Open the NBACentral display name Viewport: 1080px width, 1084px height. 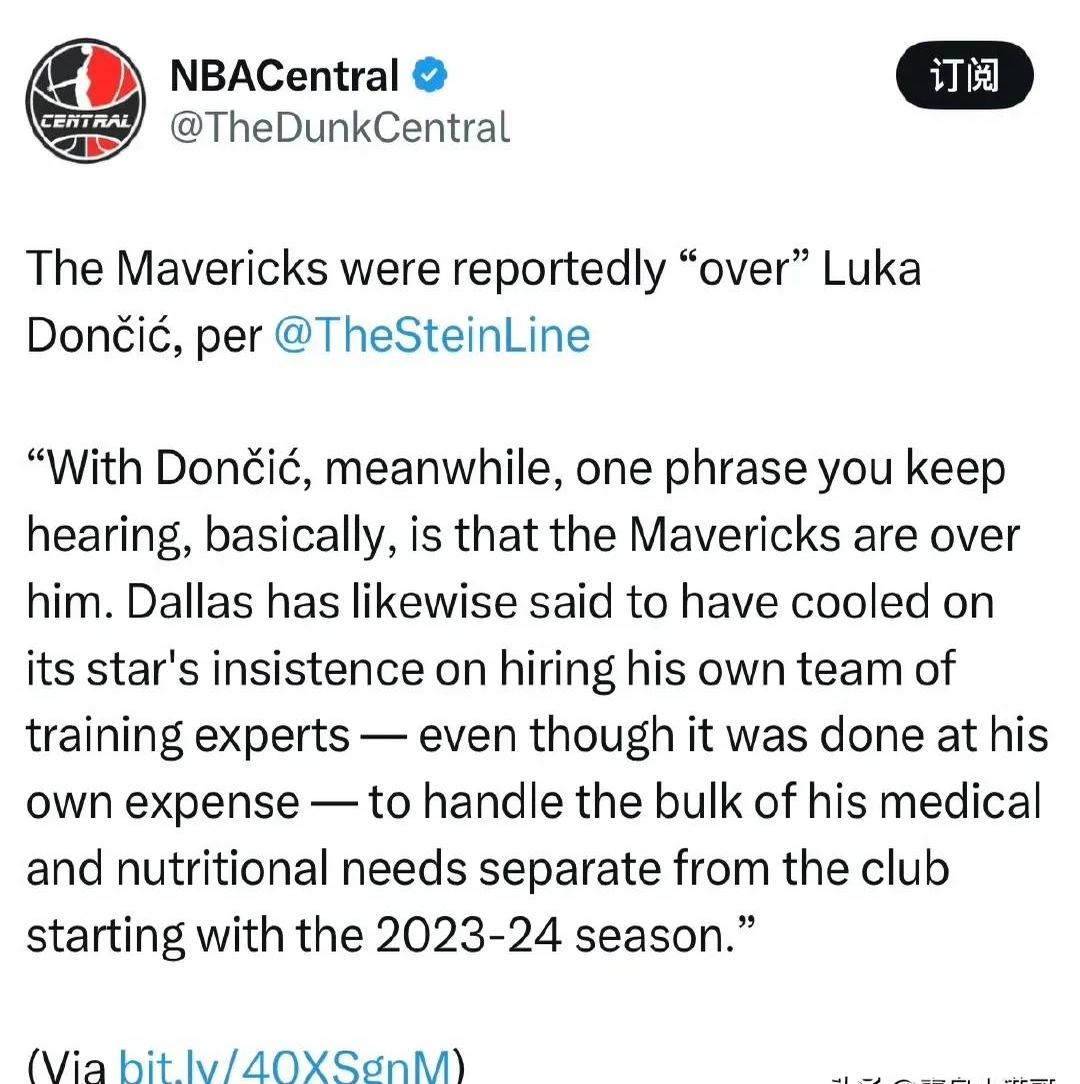click(x=284, y=75)
